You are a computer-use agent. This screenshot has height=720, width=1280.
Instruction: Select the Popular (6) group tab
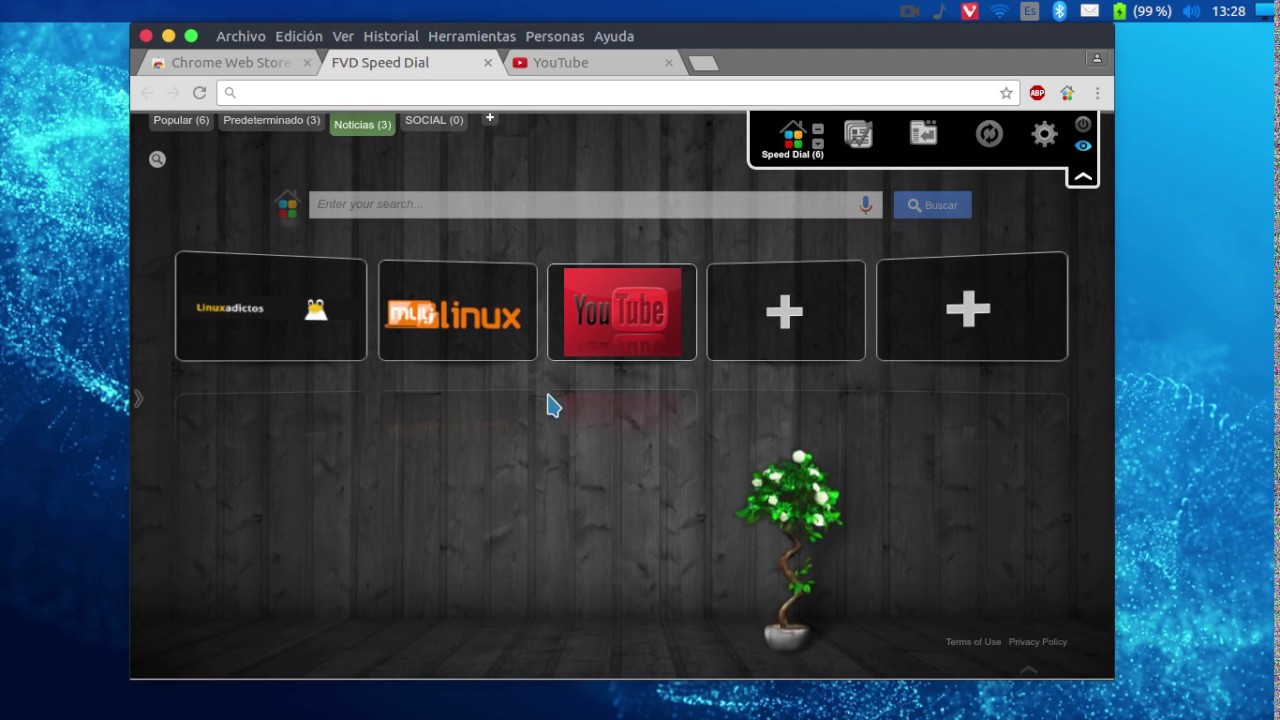pyautogui.click(x=181, y=121)
